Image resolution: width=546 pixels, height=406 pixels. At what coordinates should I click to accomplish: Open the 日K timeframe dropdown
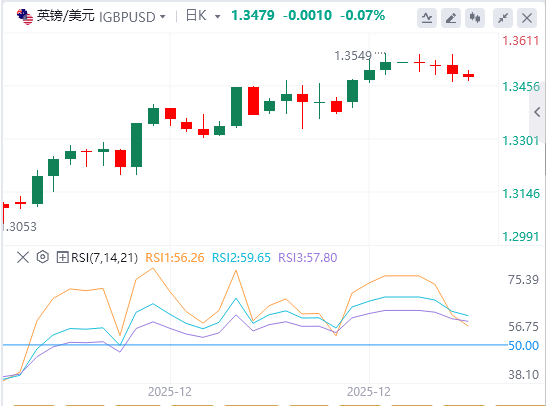(203, 16)
